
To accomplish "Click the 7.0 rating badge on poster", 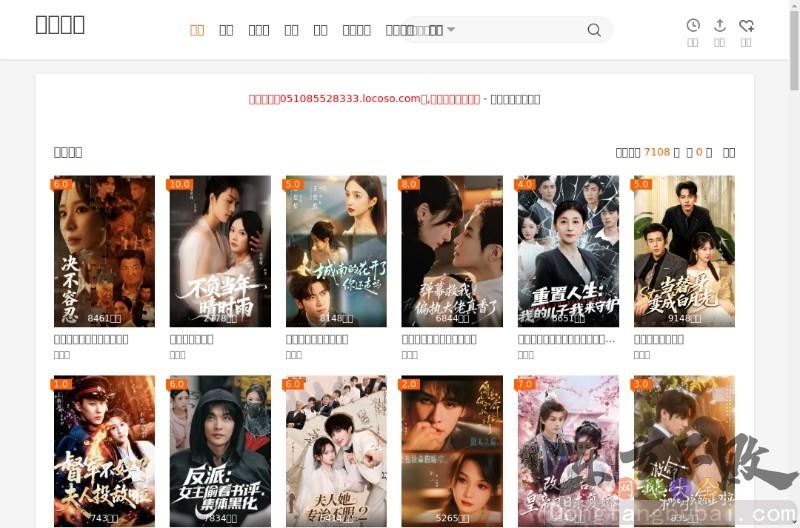I will point(525,384).
